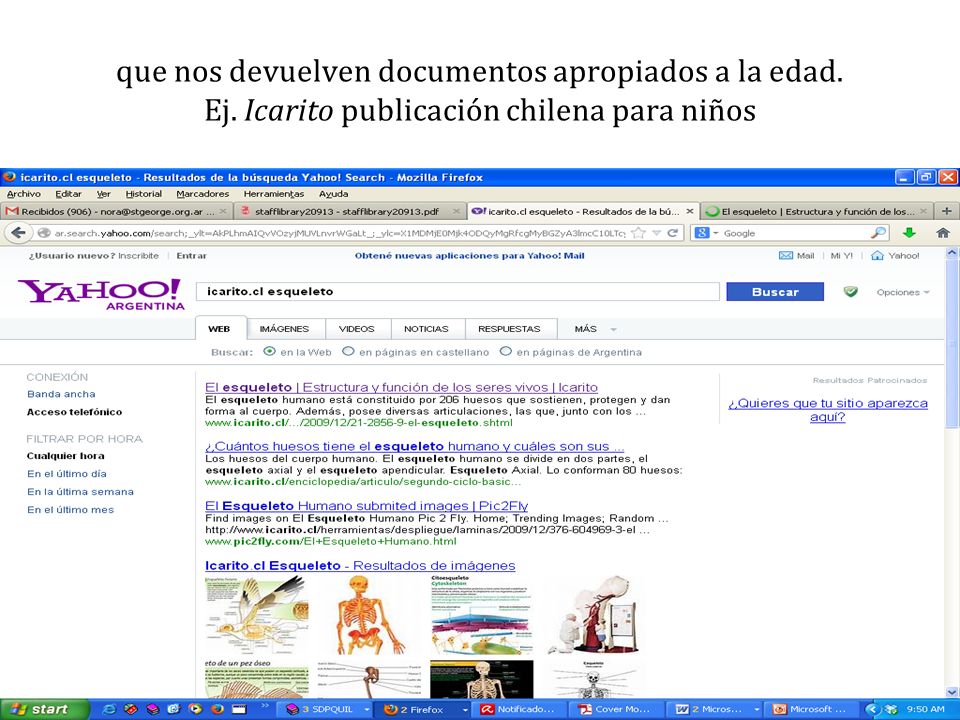Open a new tab with the plus button
Image resolution: width=960 pixels, height=720 pixels.
coord(947,211)
